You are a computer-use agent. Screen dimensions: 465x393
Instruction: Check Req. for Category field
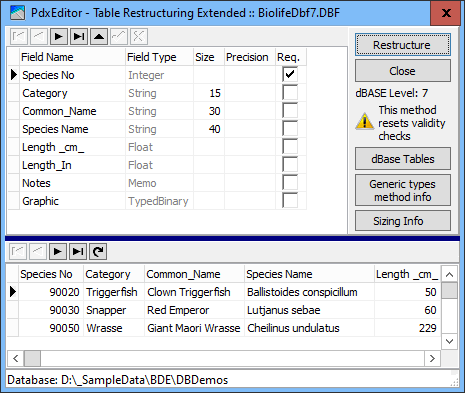290,92
